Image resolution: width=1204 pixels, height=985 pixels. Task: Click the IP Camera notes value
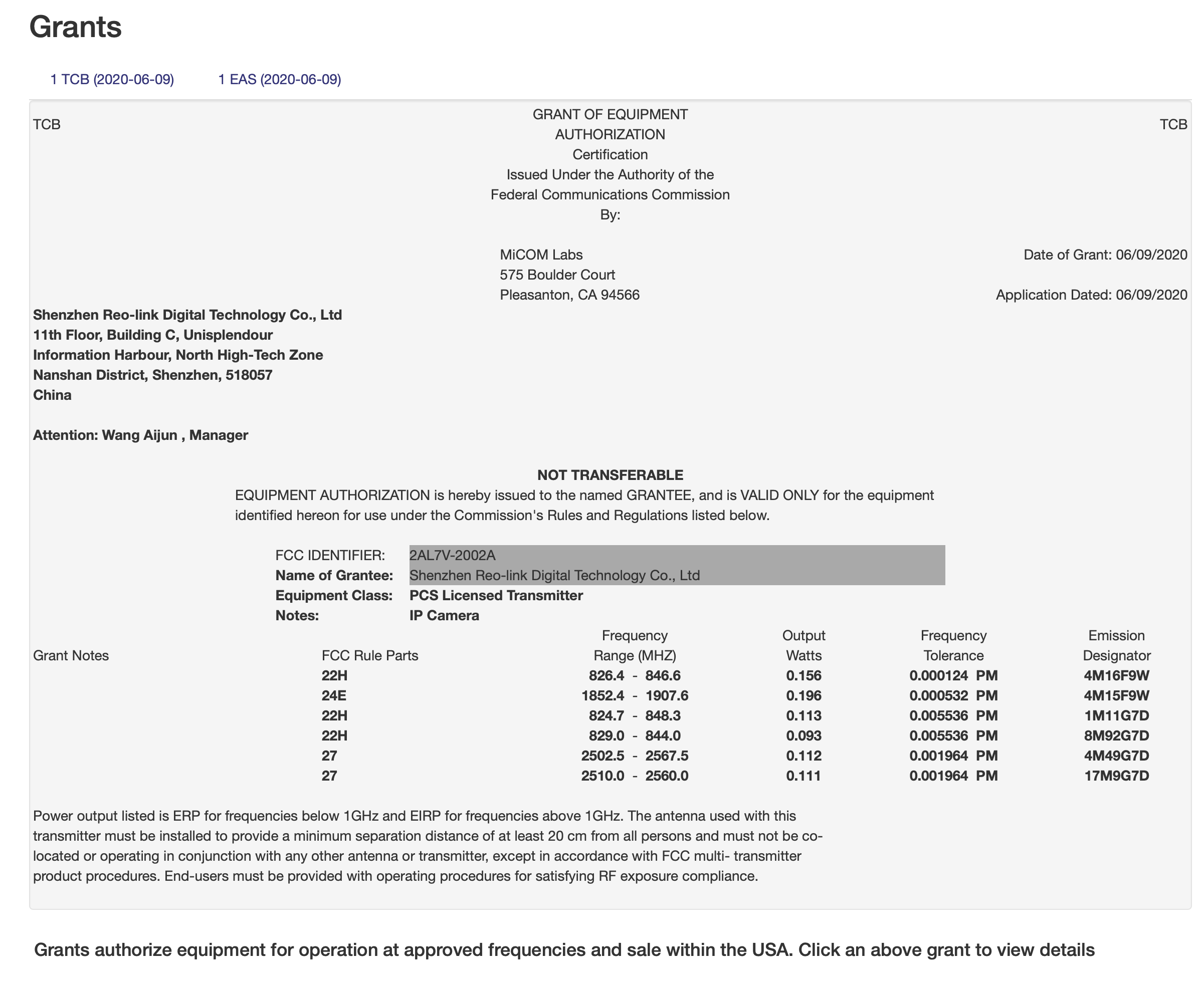(444, 615)
